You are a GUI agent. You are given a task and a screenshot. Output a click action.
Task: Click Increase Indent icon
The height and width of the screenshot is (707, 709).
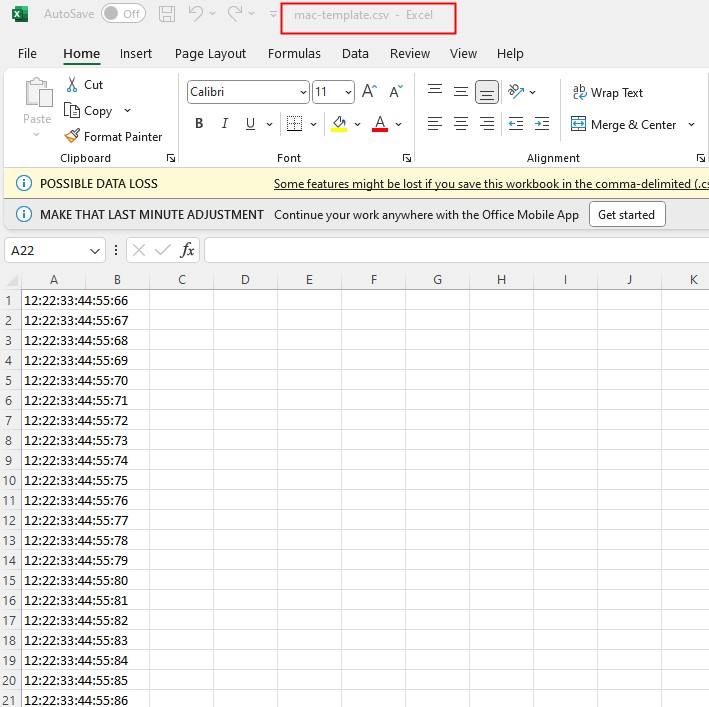click(x=542, y=123)
